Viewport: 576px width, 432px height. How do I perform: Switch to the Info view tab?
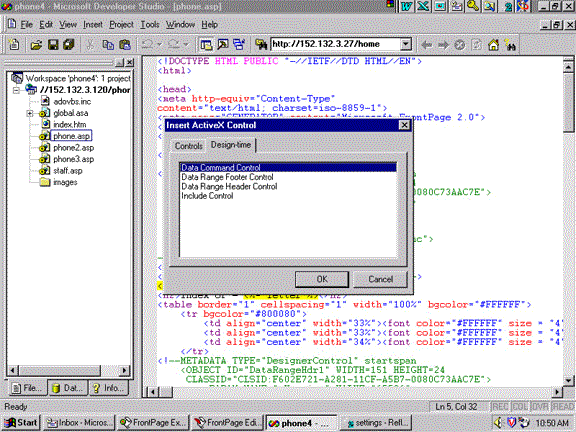coord(109,388)
